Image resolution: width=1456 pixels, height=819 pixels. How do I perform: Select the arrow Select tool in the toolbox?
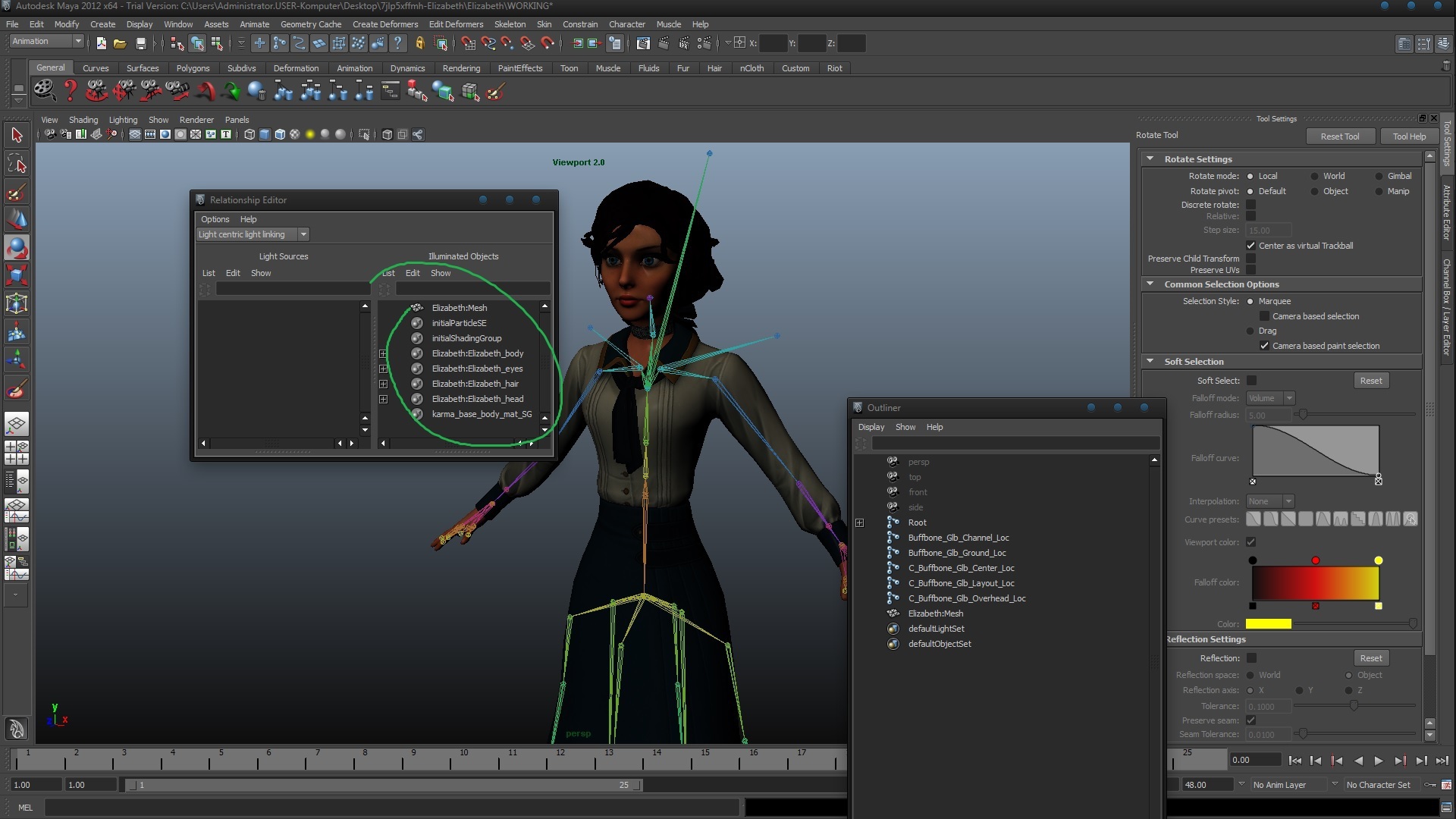(x=17, y=136)
